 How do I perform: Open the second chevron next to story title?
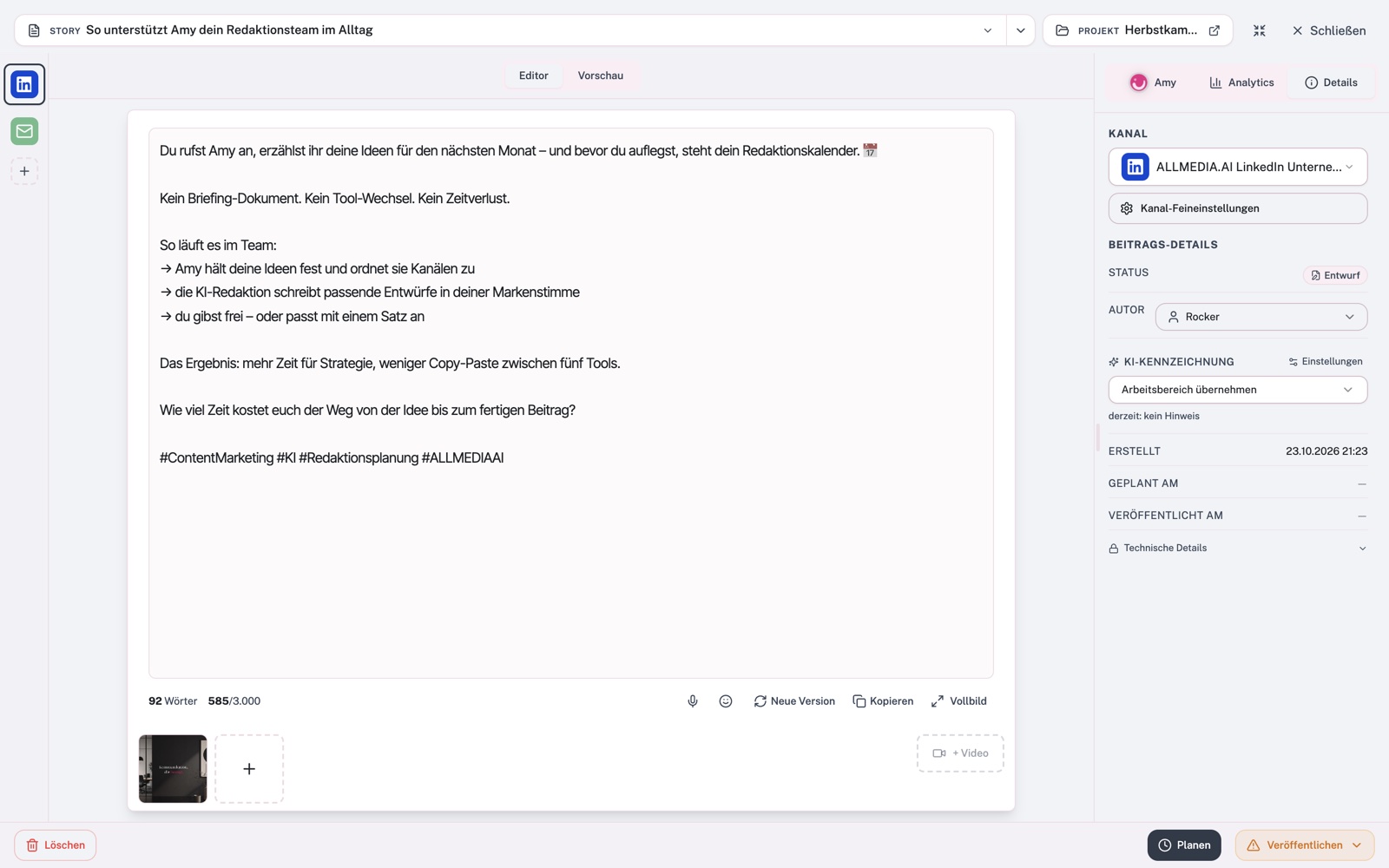coord(1021,30)
